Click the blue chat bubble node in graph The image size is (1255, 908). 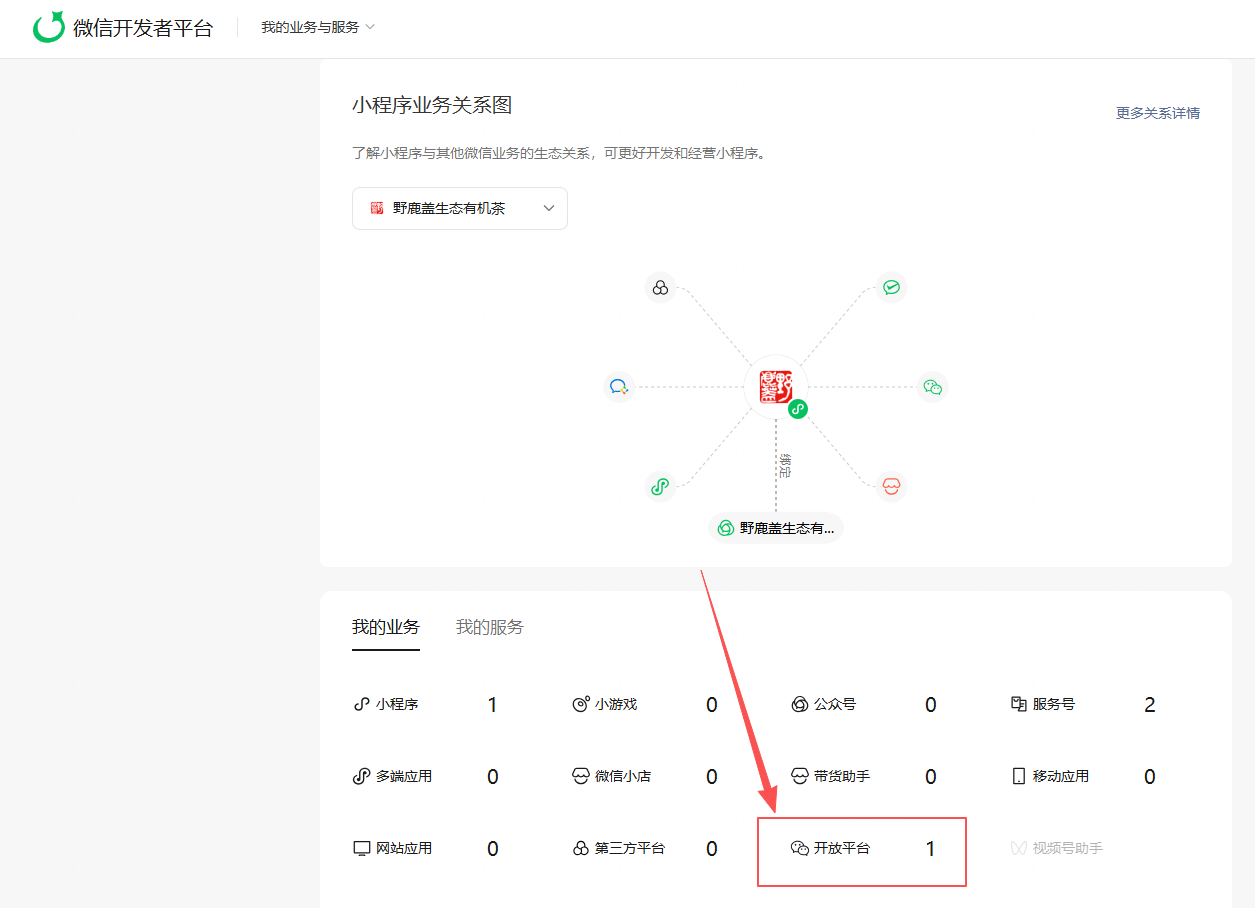[619, 387]
